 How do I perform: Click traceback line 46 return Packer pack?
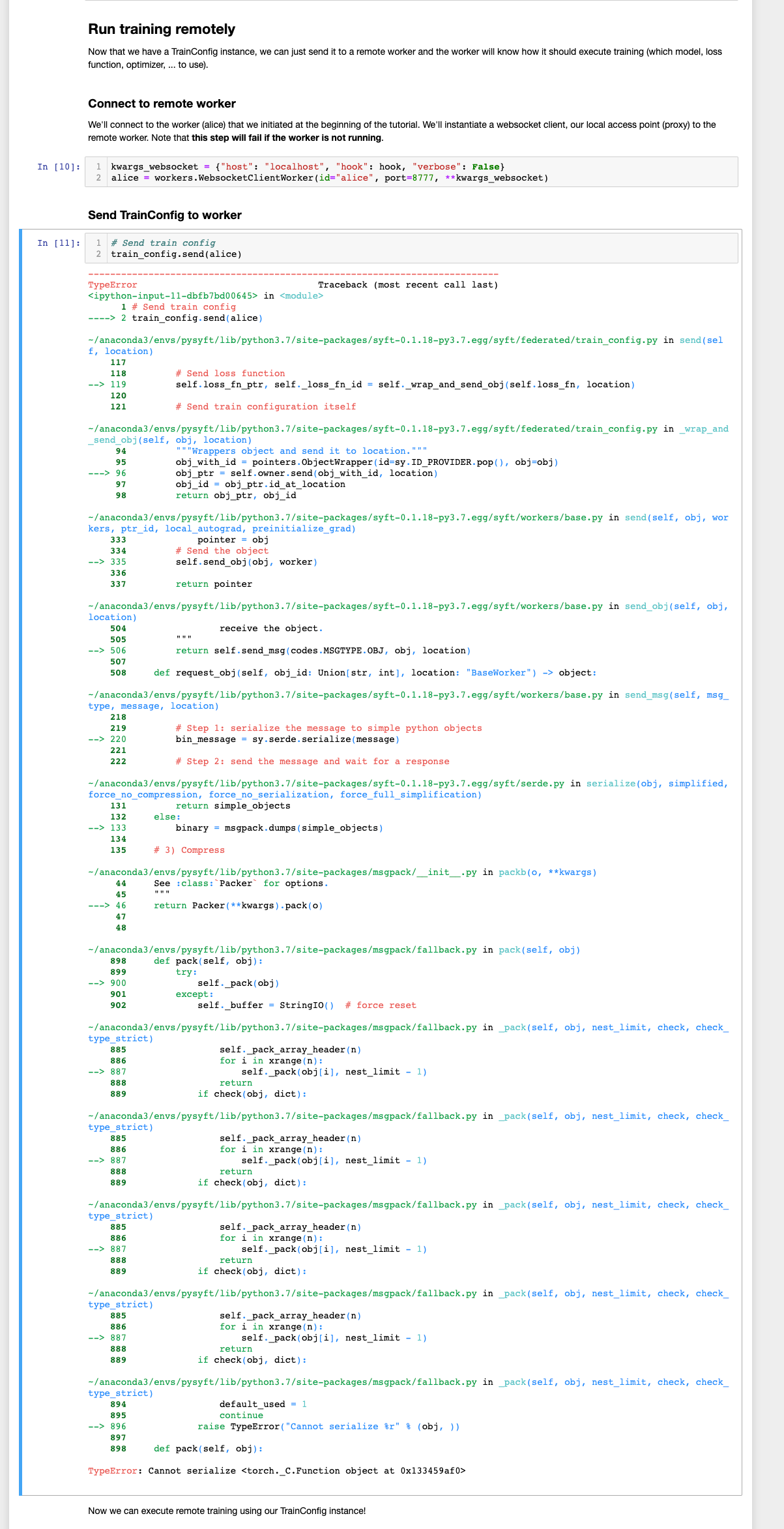click(205, 906)
